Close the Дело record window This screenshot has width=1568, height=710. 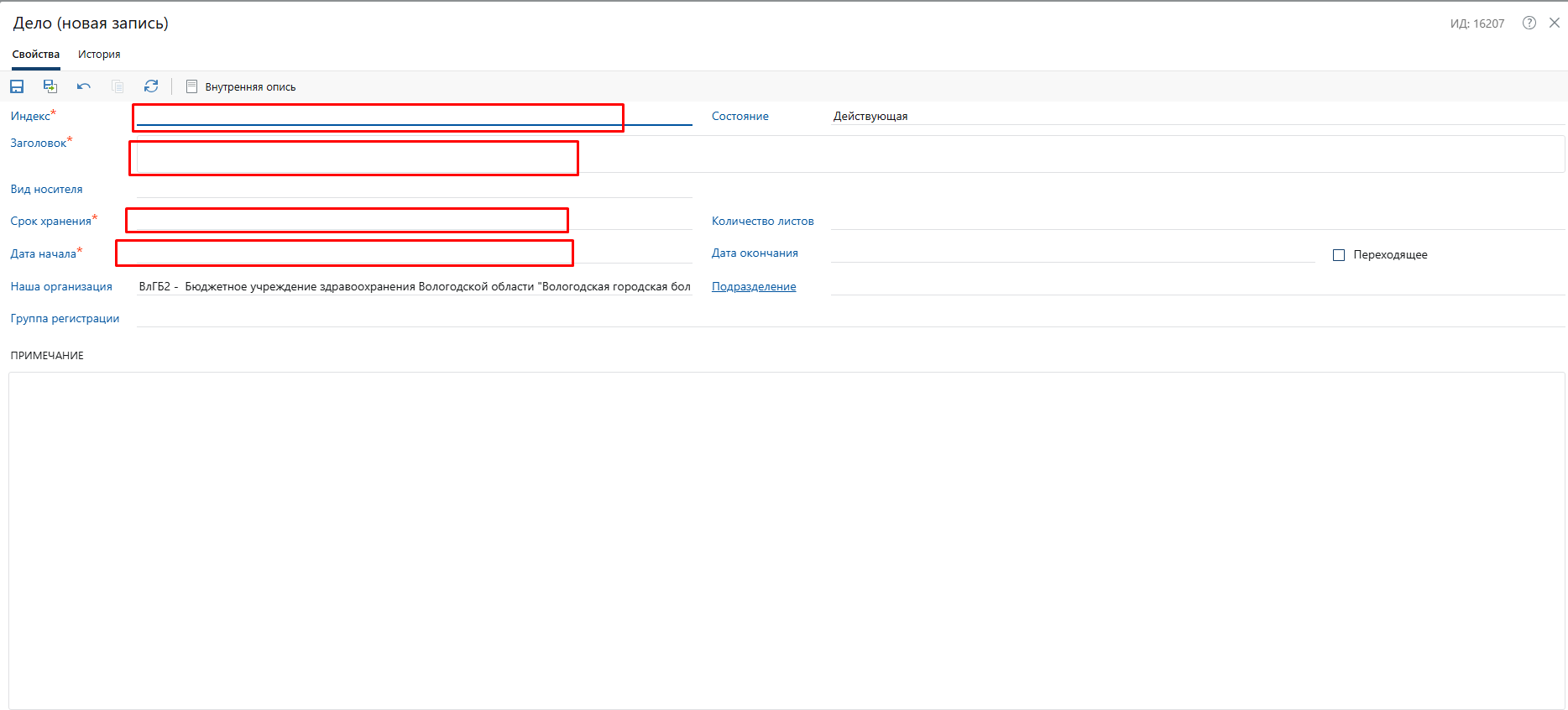pos(1555,23)
